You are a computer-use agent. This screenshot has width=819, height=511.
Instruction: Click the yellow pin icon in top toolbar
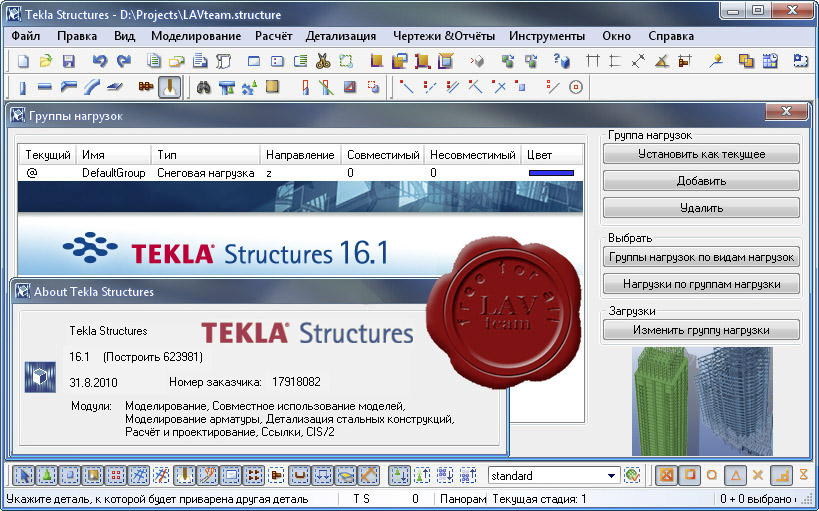click(x=717, y=62)
